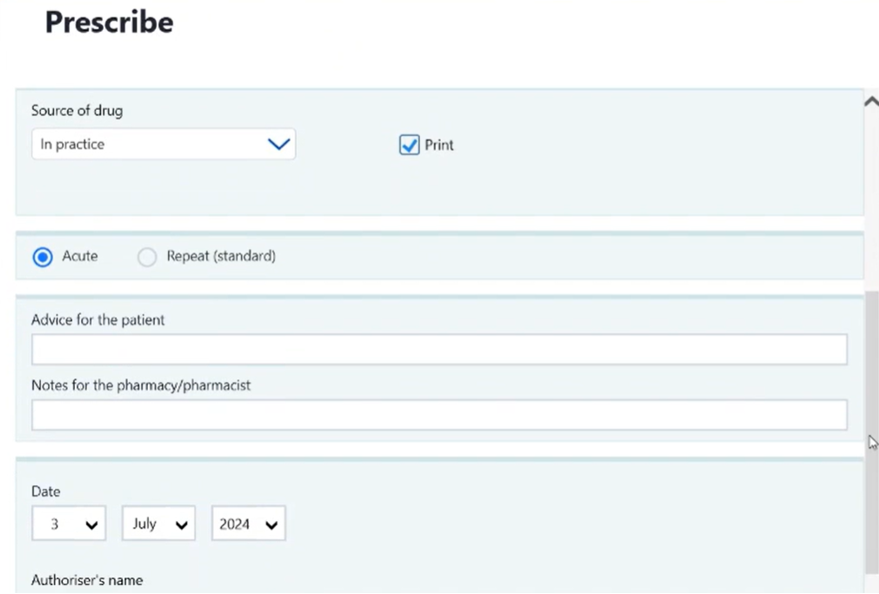Open the year dropdown showing 2024
The image size is (879, 594).
pyautogui.click(x=248, y=523)
